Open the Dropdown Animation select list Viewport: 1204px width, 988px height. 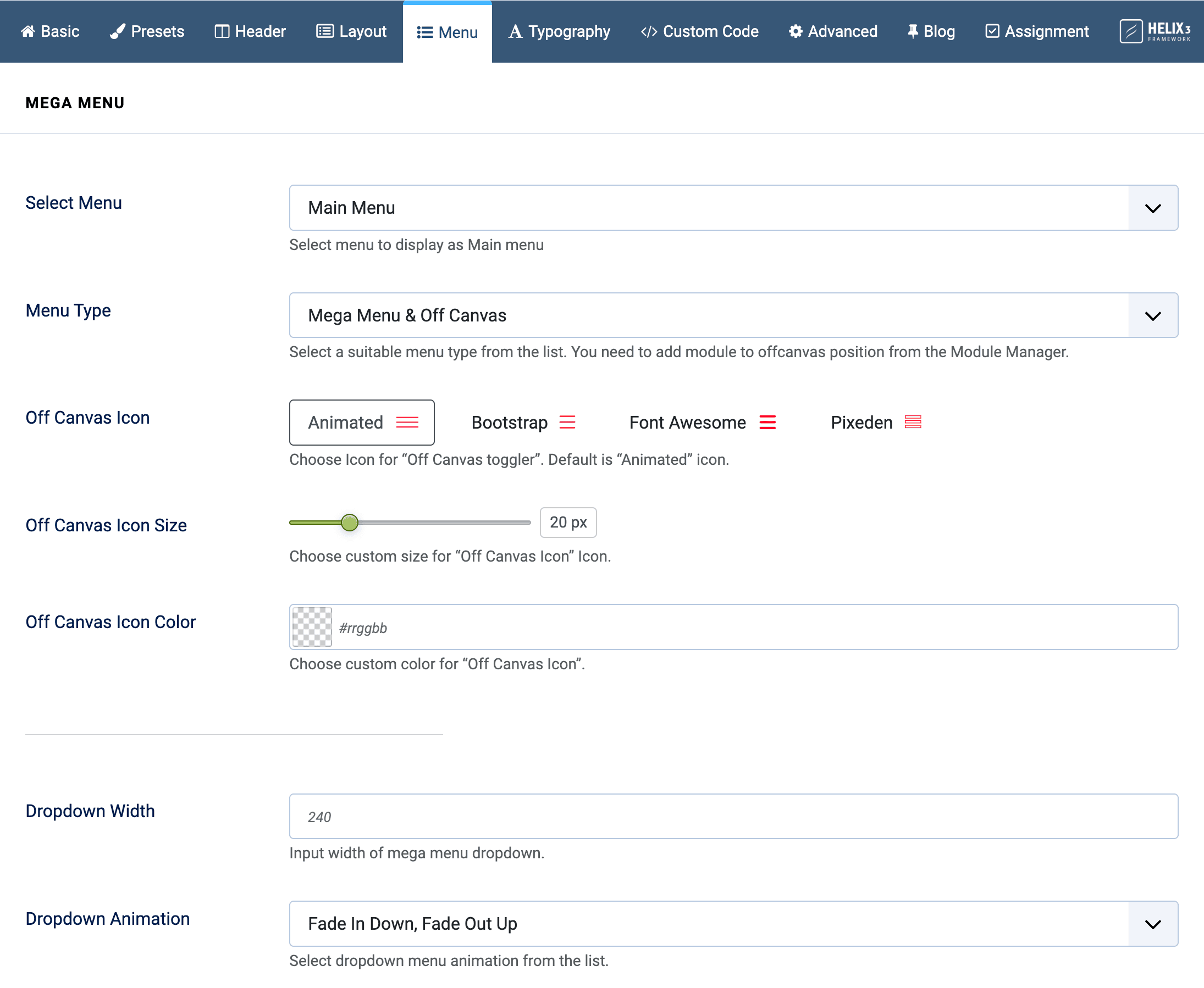coord(733,923)
